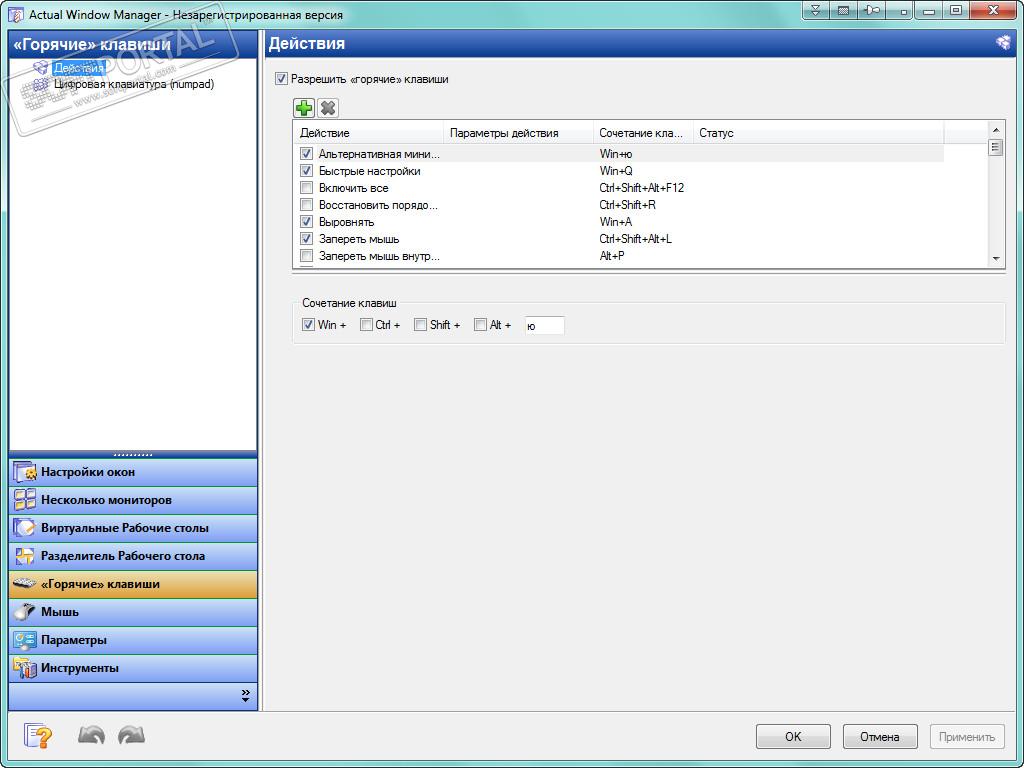The height and width of the screenshot is (768, 1024).
Task: Click the Настройки окон section icon
Action: [x=25, y=472]
